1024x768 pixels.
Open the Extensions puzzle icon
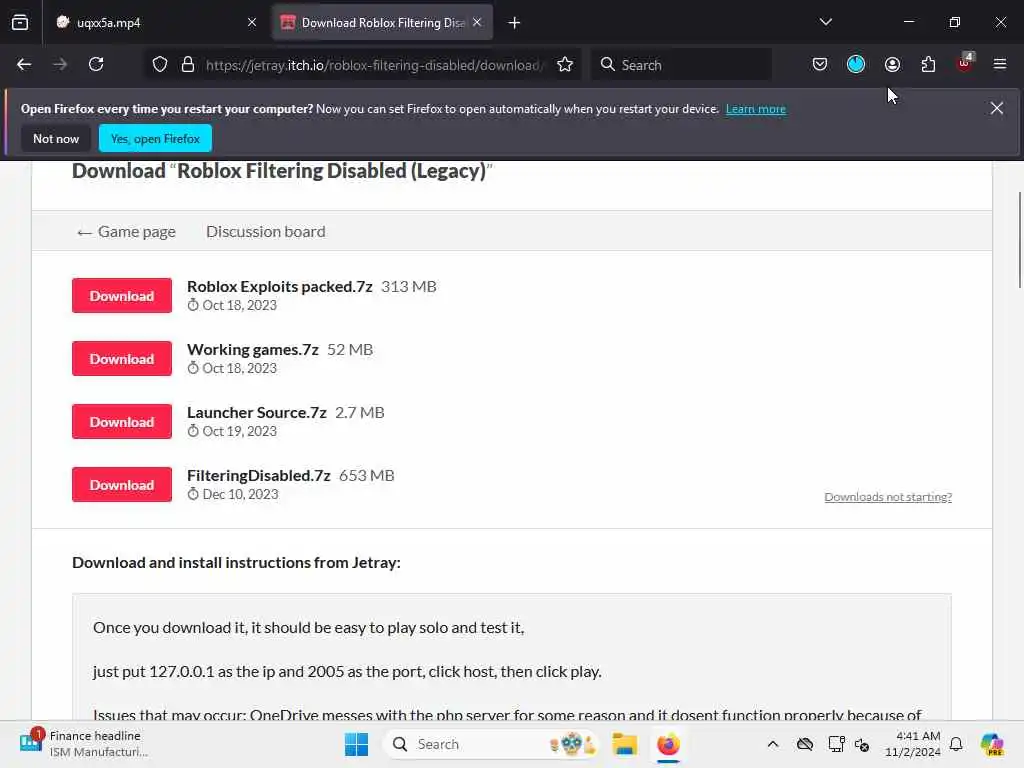[x=928, y=65]
